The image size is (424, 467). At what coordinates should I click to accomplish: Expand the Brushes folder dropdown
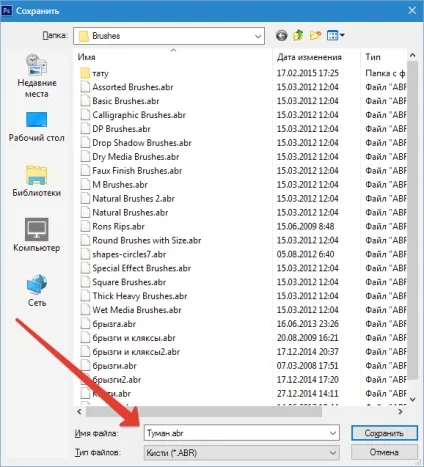click(x=258, y=36)
